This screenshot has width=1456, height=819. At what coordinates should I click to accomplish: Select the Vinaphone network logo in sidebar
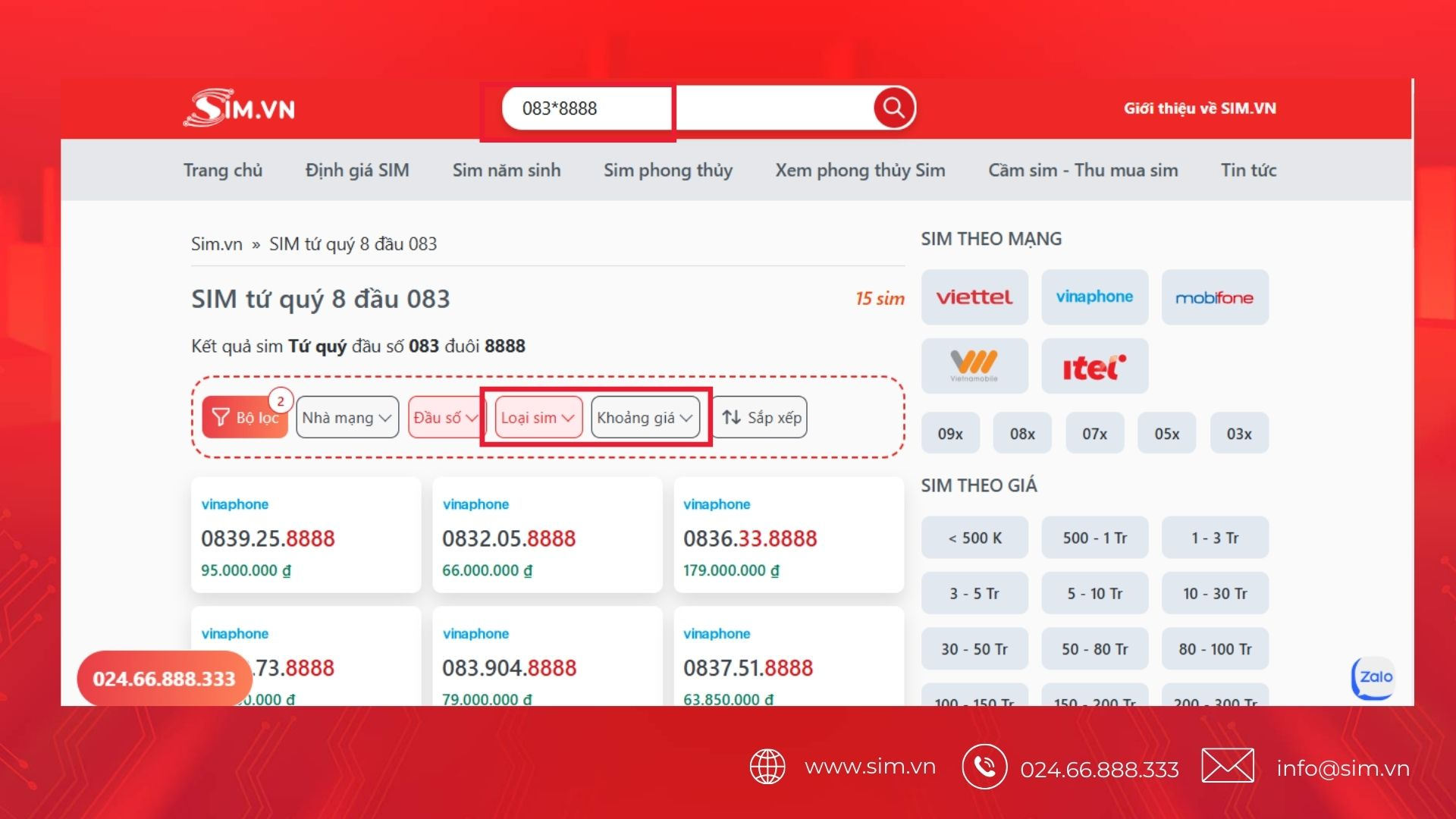click(x=1094, y=297)
